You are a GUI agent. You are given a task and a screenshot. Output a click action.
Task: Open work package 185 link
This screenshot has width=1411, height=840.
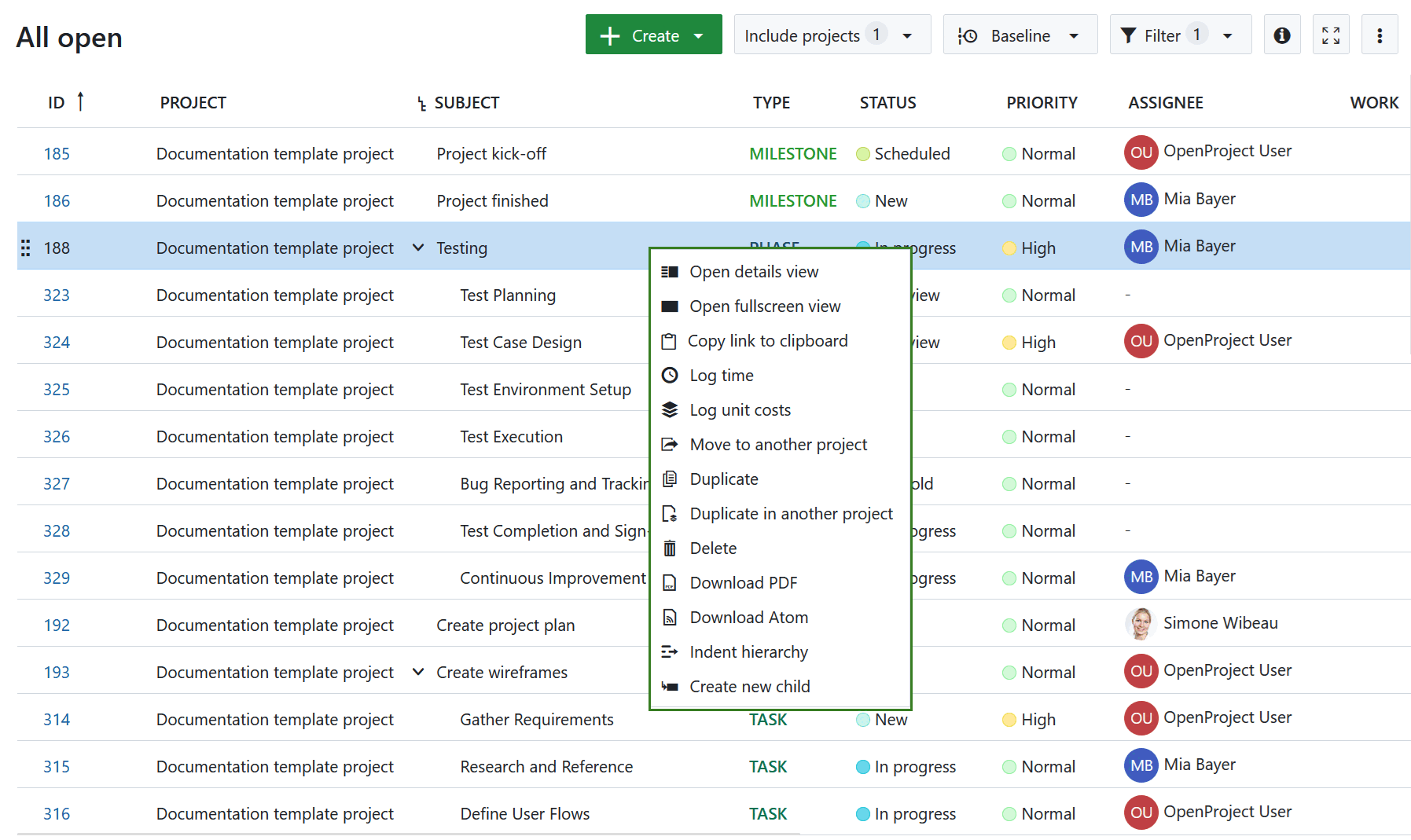click(57, 153)
